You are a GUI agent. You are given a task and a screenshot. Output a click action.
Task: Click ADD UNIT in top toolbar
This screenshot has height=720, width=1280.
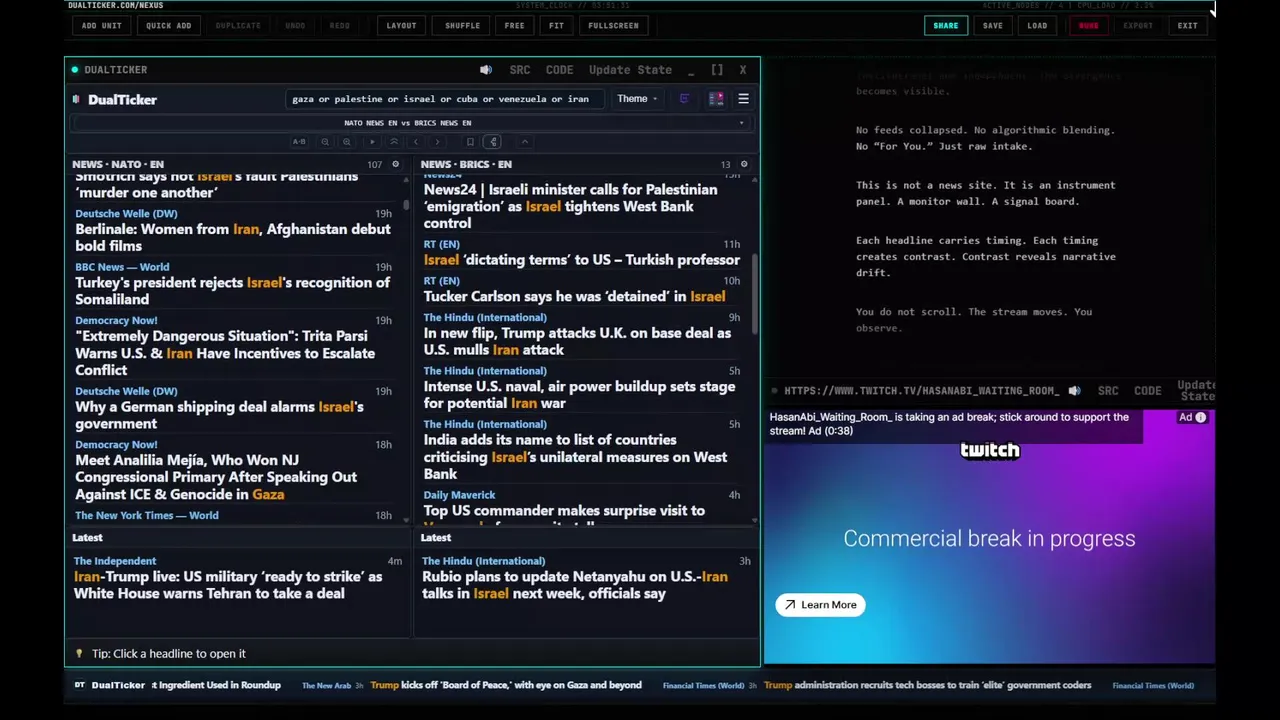pyautogui.click(x=102, y=26)
